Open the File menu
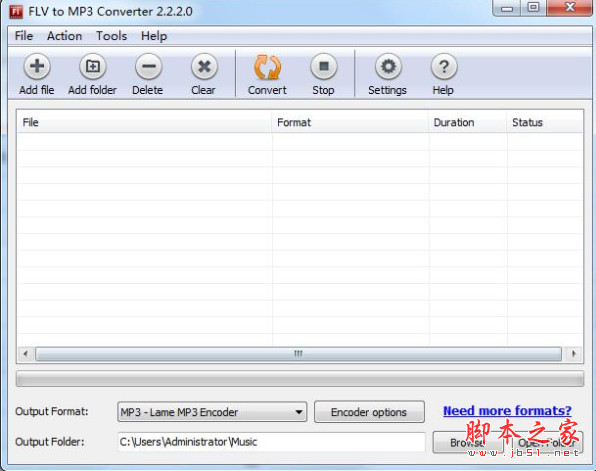Viewport: 596px width, 471px height. click(24, 36)
